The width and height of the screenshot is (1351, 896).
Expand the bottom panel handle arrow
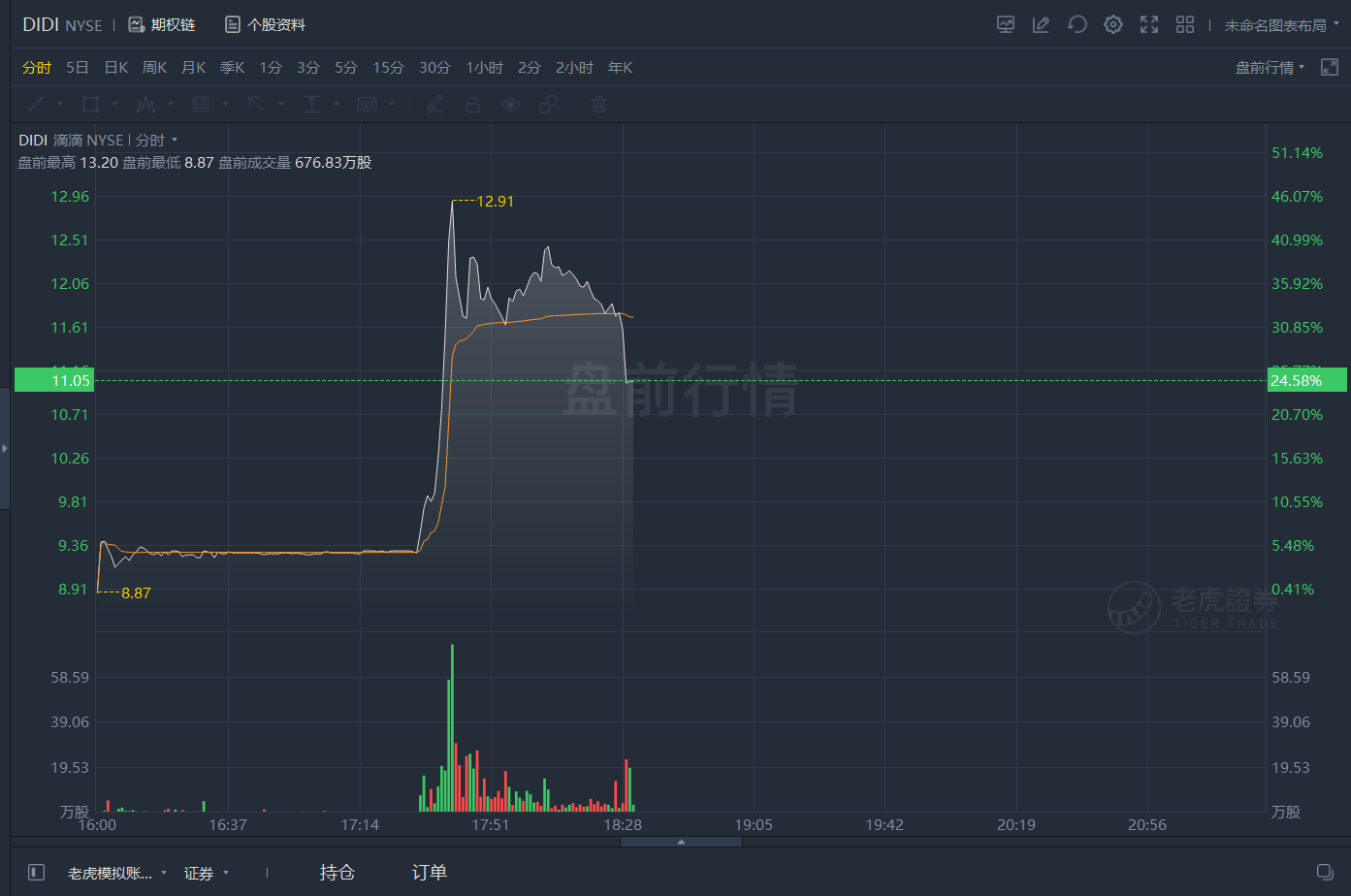tap(681, 842)
